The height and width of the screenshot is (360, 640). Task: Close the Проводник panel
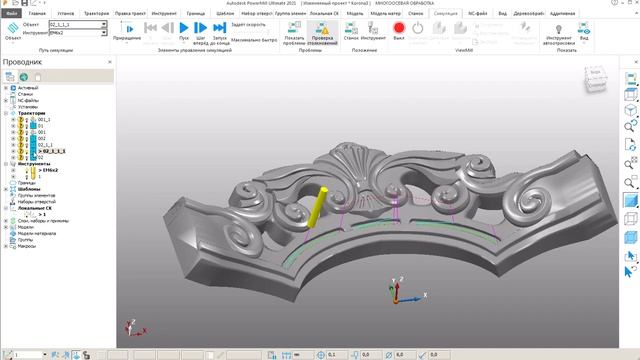click(x=110, y=62)
